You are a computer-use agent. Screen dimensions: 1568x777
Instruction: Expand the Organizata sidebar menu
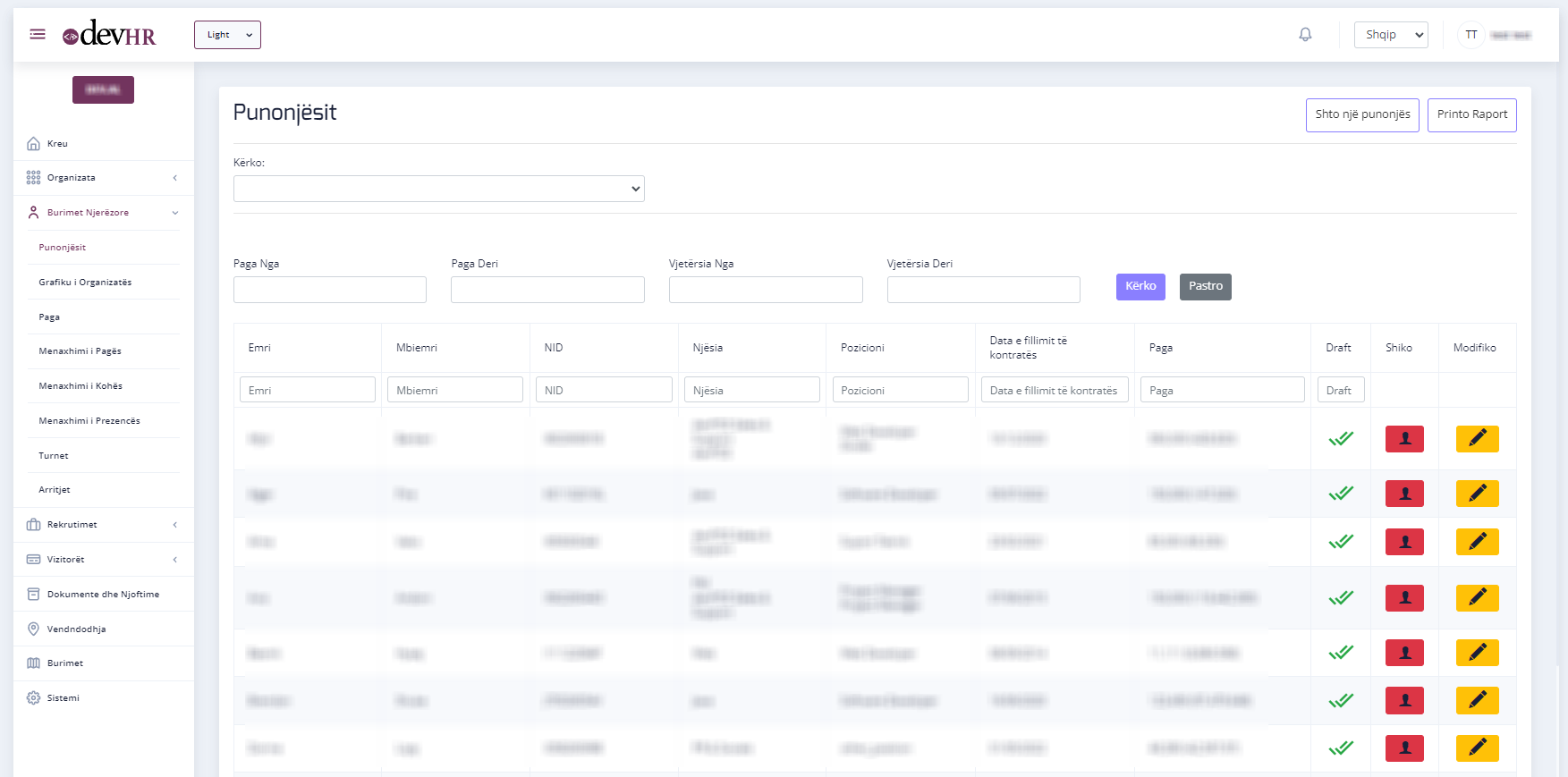pos(103,178)
